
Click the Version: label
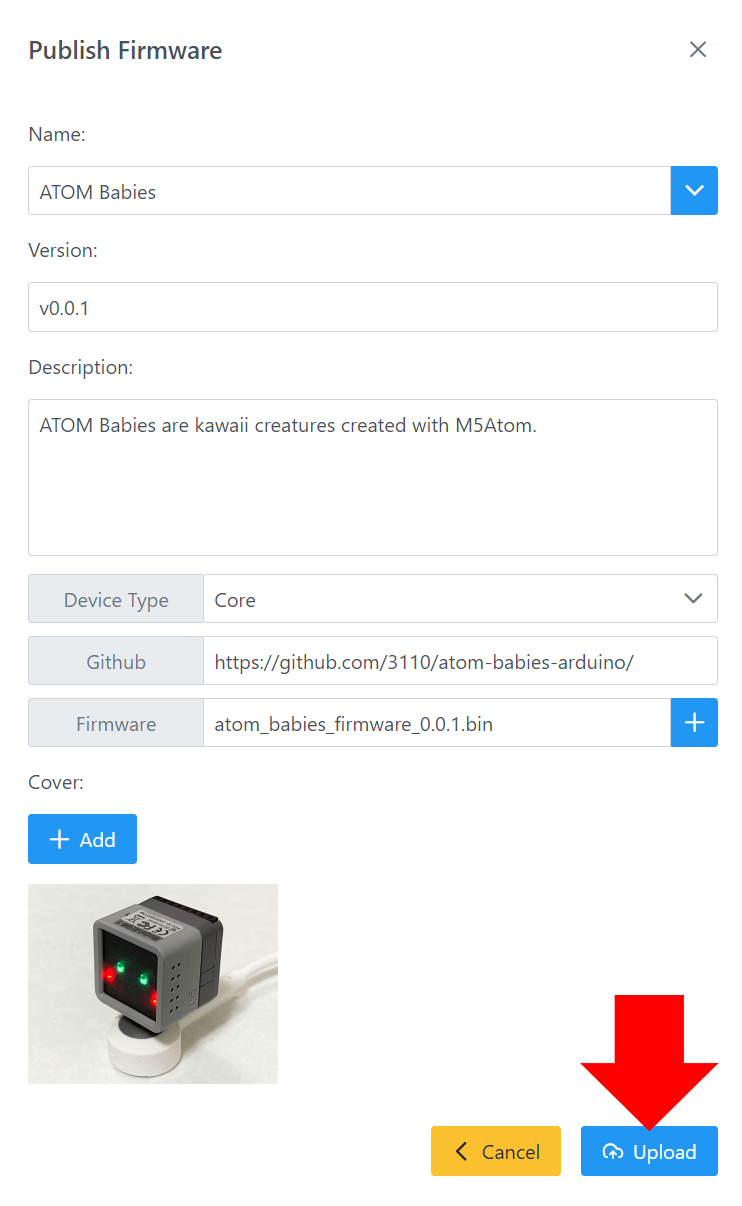pos(63,250)
